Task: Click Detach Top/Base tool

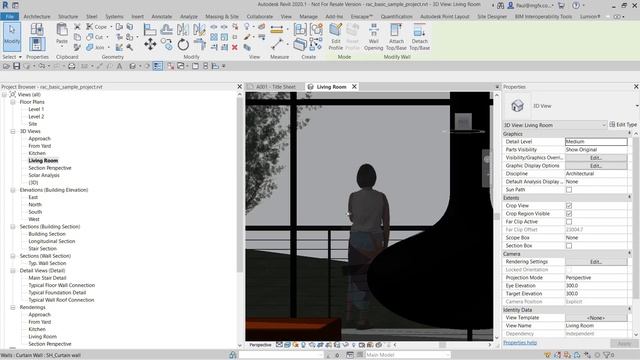Action: click(x=419, y=36)
